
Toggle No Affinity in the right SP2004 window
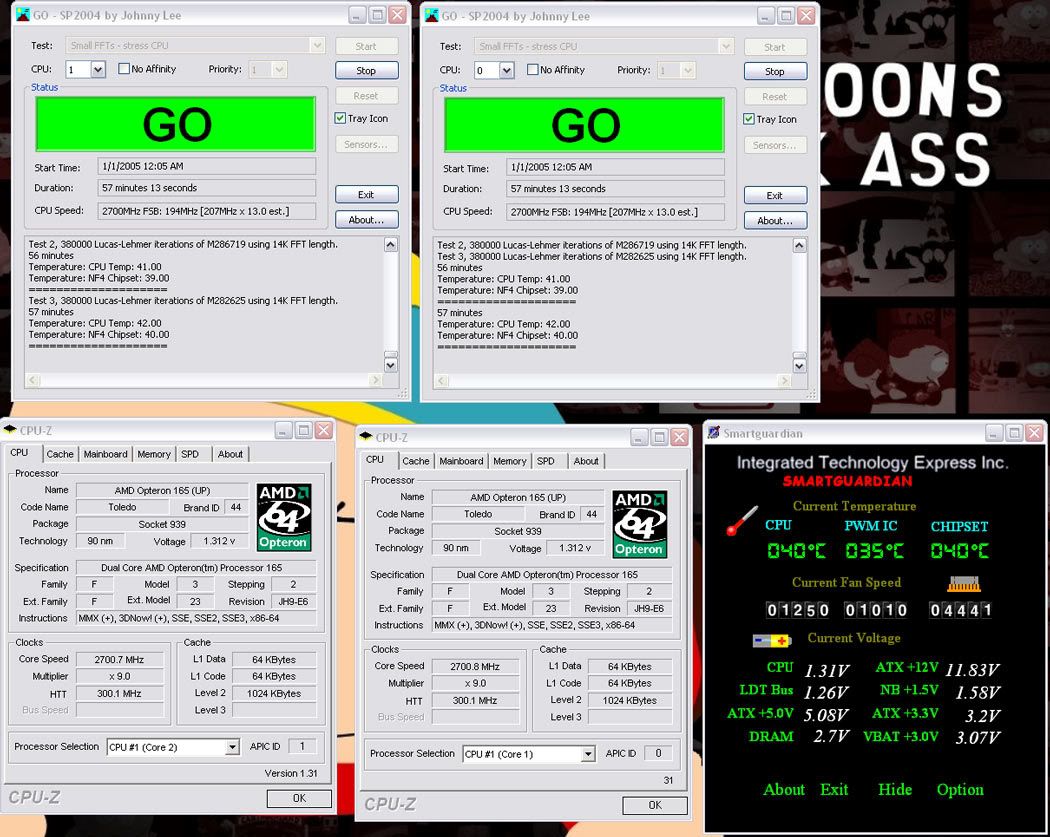pos(532,69)
